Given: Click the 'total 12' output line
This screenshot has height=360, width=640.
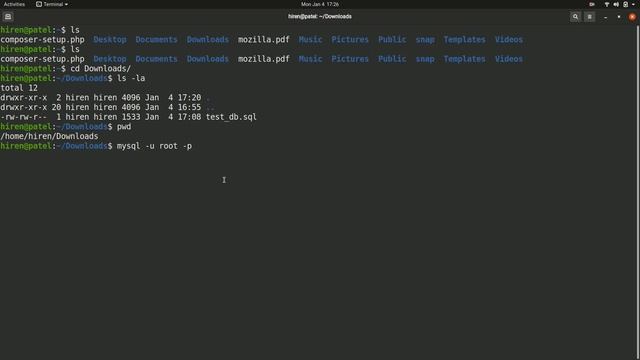Looking at the screenshot, I should click(19, 88).
